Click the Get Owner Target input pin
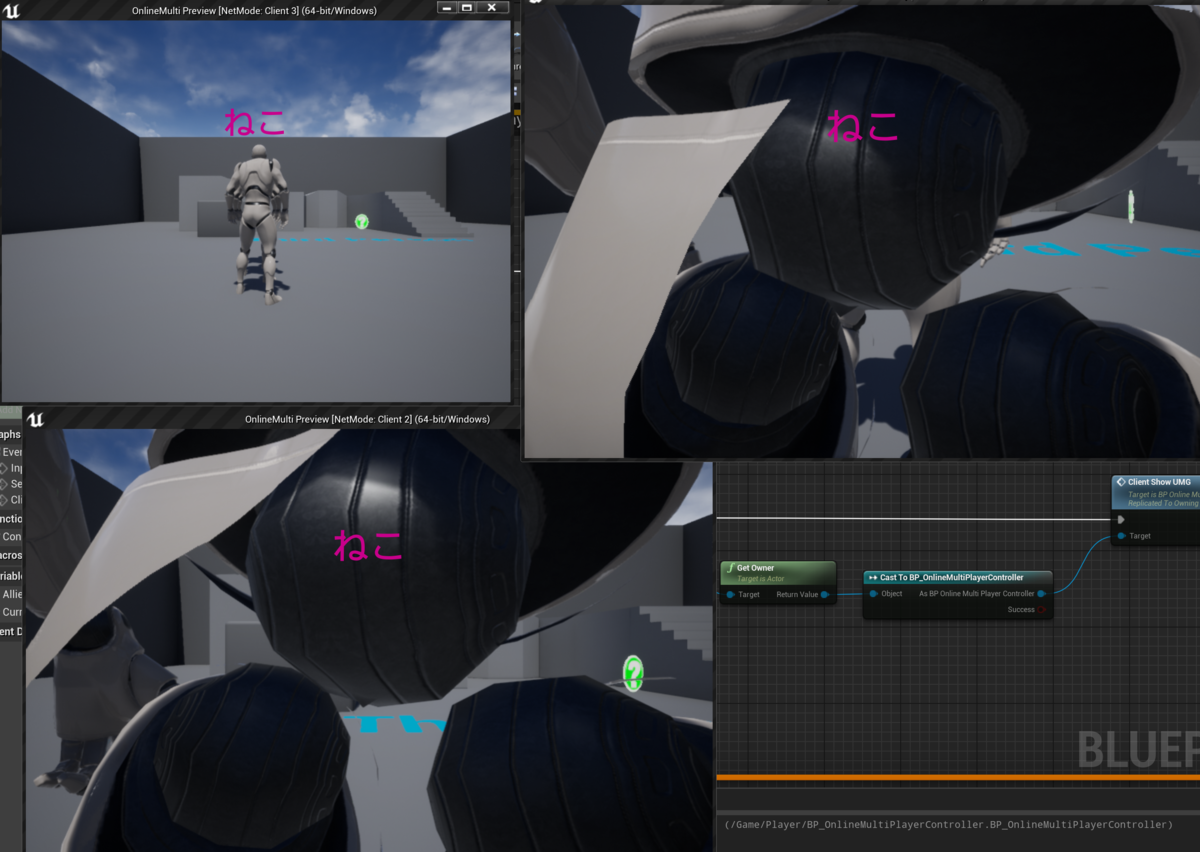 point(730,595)
